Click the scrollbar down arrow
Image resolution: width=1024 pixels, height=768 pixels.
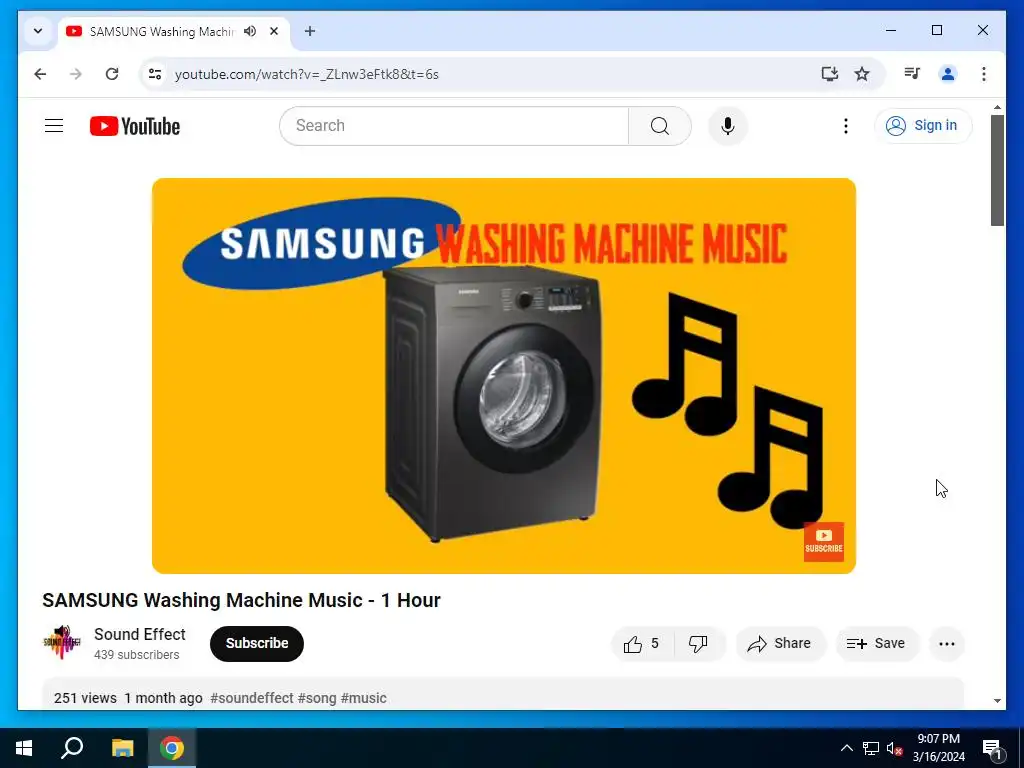[997, 701]
